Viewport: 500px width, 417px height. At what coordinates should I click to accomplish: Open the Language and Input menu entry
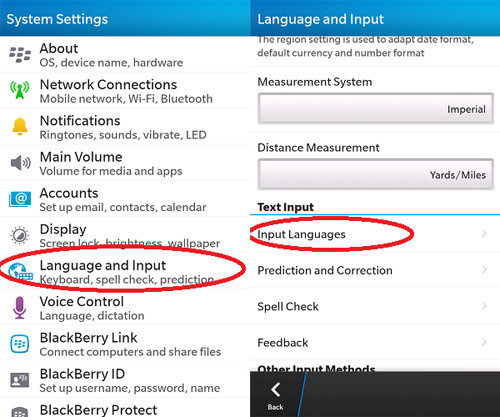point(125,271)
